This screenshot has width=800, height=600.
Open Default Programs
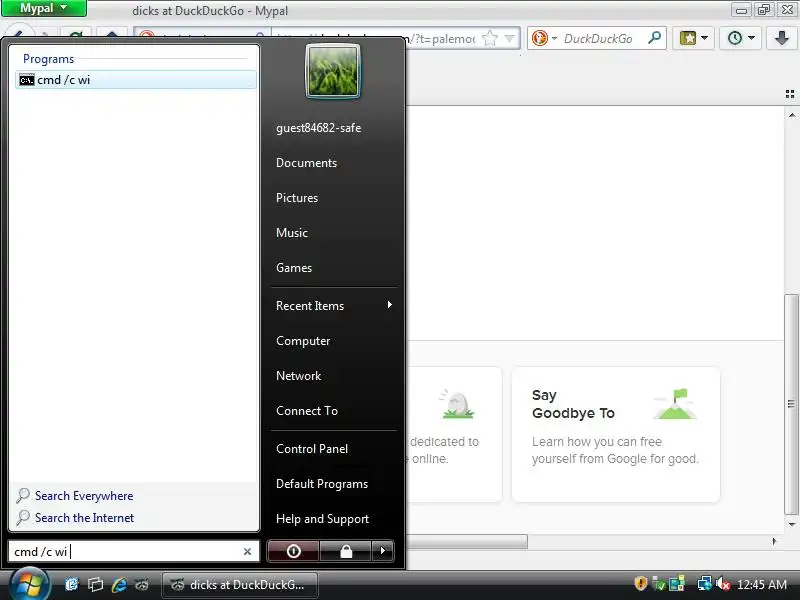322,484
